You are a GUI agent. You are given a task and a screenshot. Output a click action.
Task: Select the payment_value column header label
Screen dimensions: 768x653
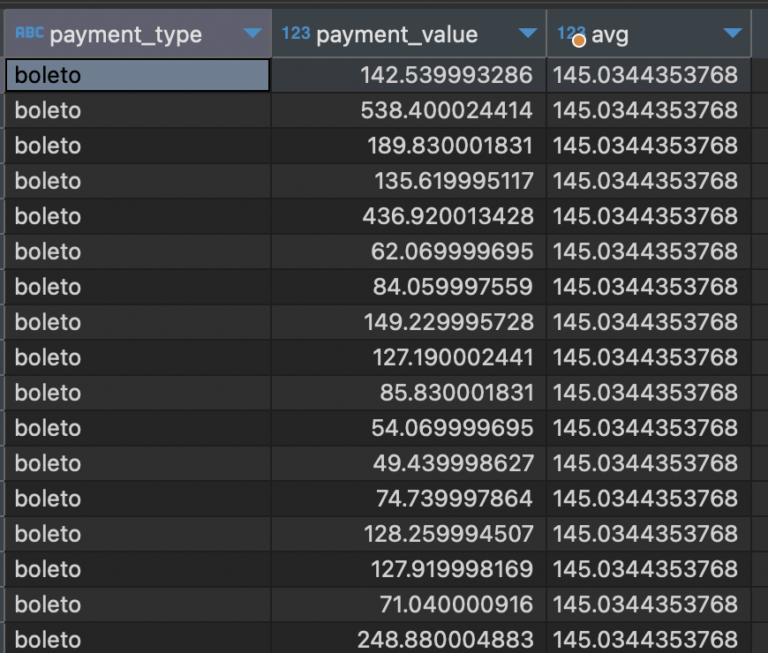[397, 35]
